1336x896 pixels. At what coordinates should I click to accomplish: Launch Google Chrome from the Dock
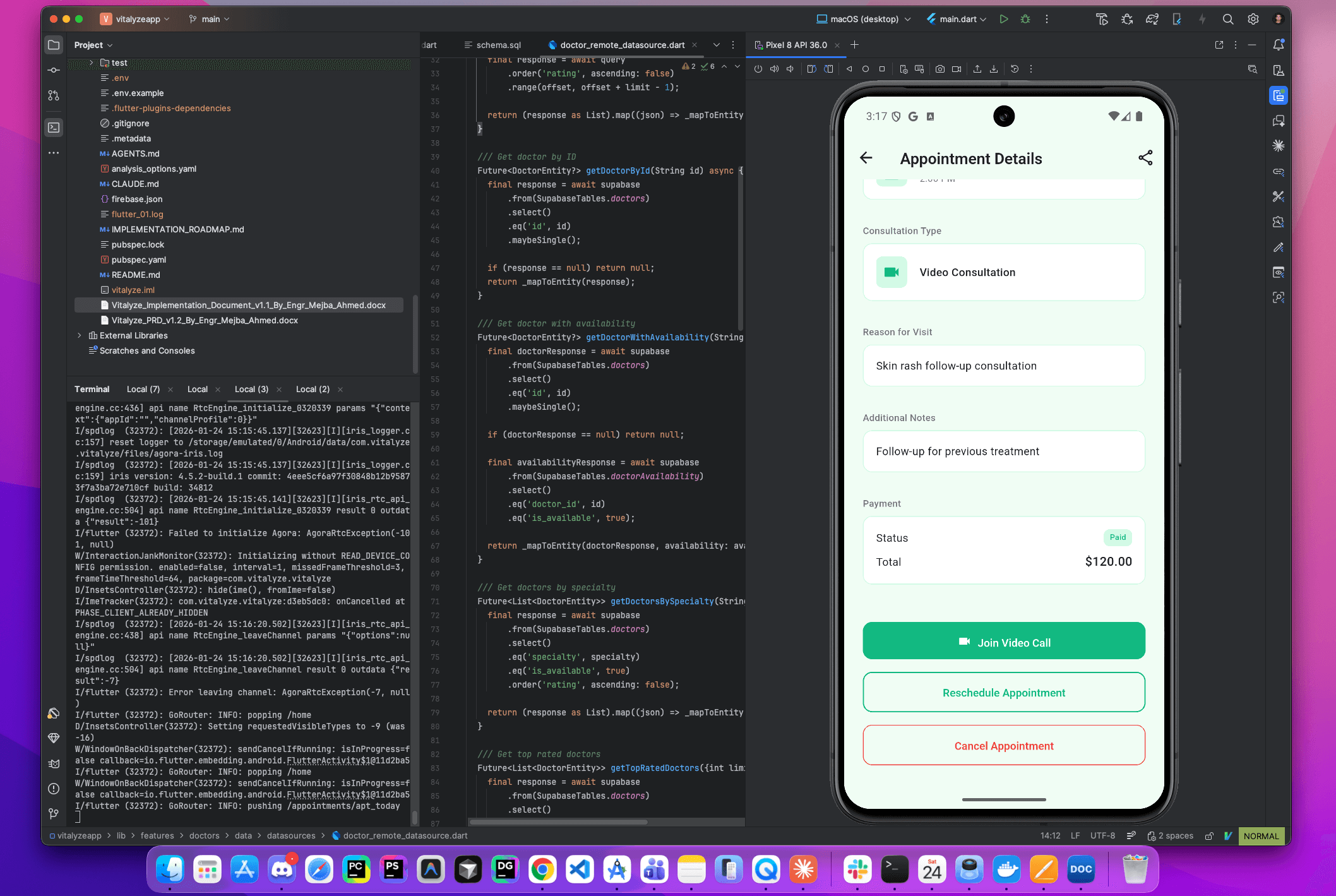point(542,869)
